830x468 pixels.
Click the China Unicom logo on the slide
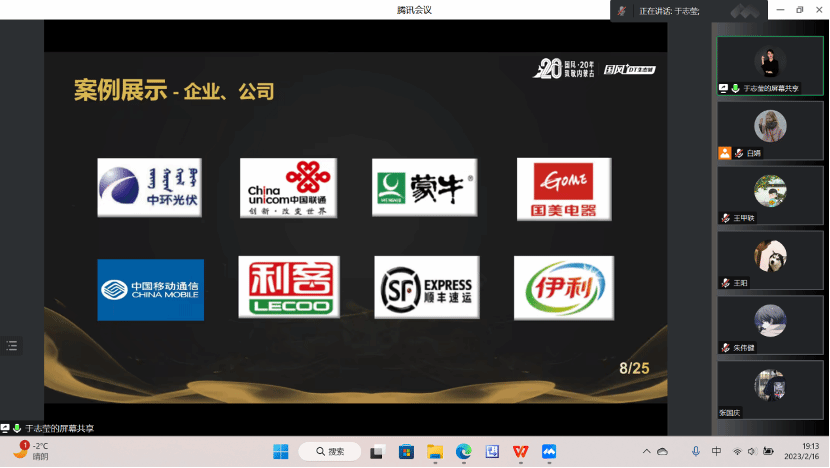[x=288, y=188]
